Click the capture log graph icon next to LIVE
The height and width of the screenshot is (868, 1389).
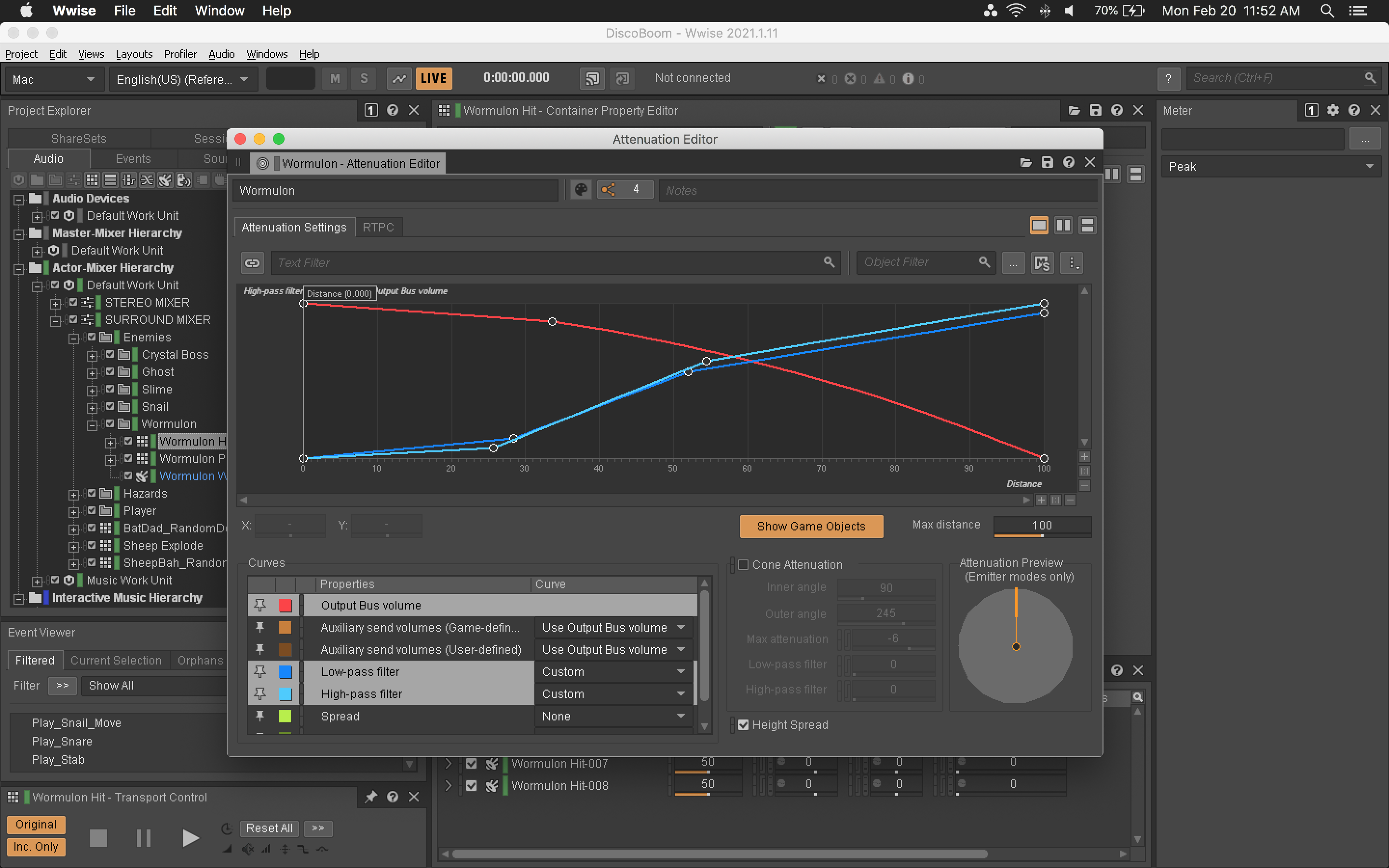point(399,78)
